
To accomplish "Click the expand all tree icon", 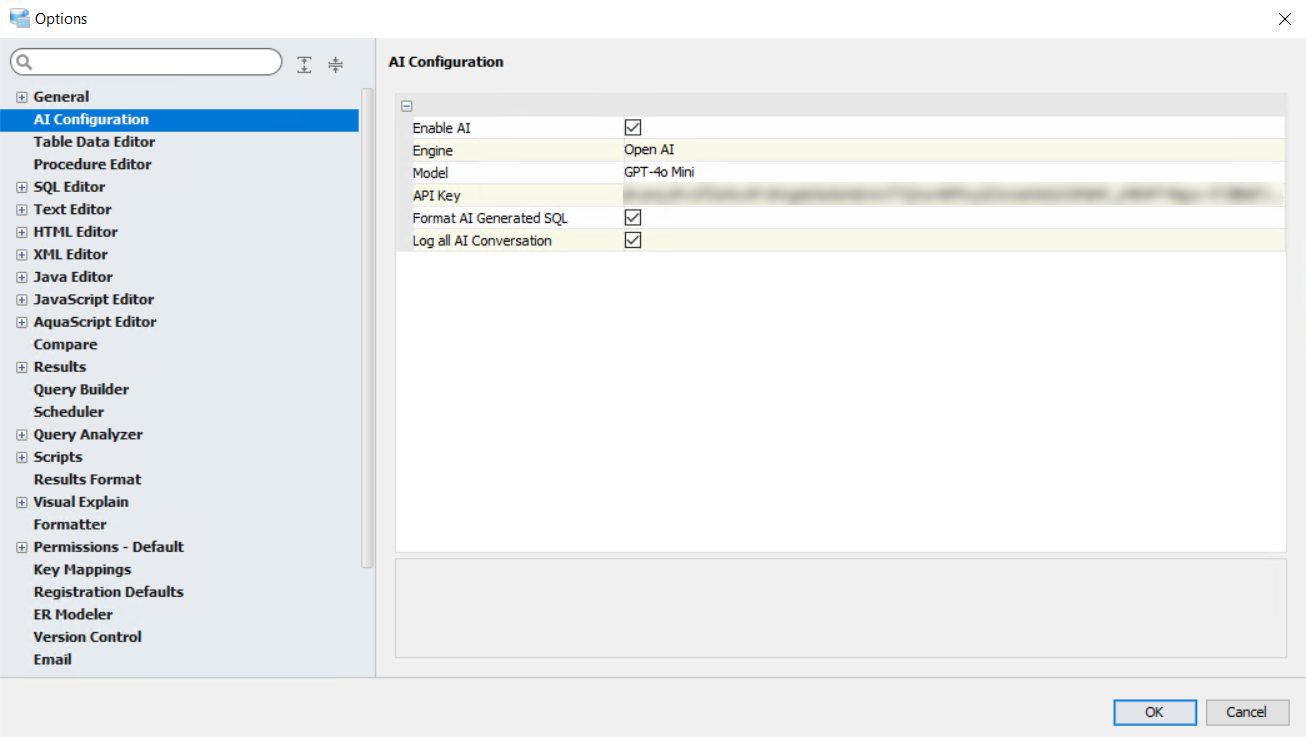I will coord(305,64).
